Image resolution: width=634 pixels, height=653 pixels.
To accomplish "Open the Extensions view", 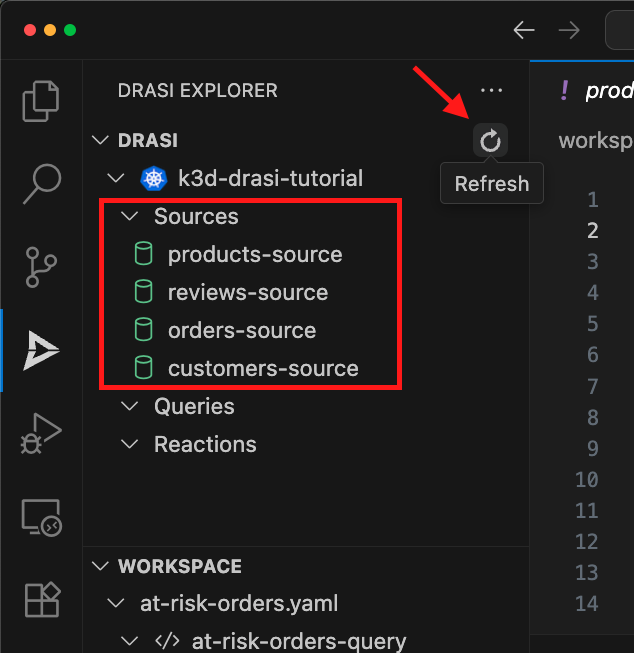I will point(41,600).
